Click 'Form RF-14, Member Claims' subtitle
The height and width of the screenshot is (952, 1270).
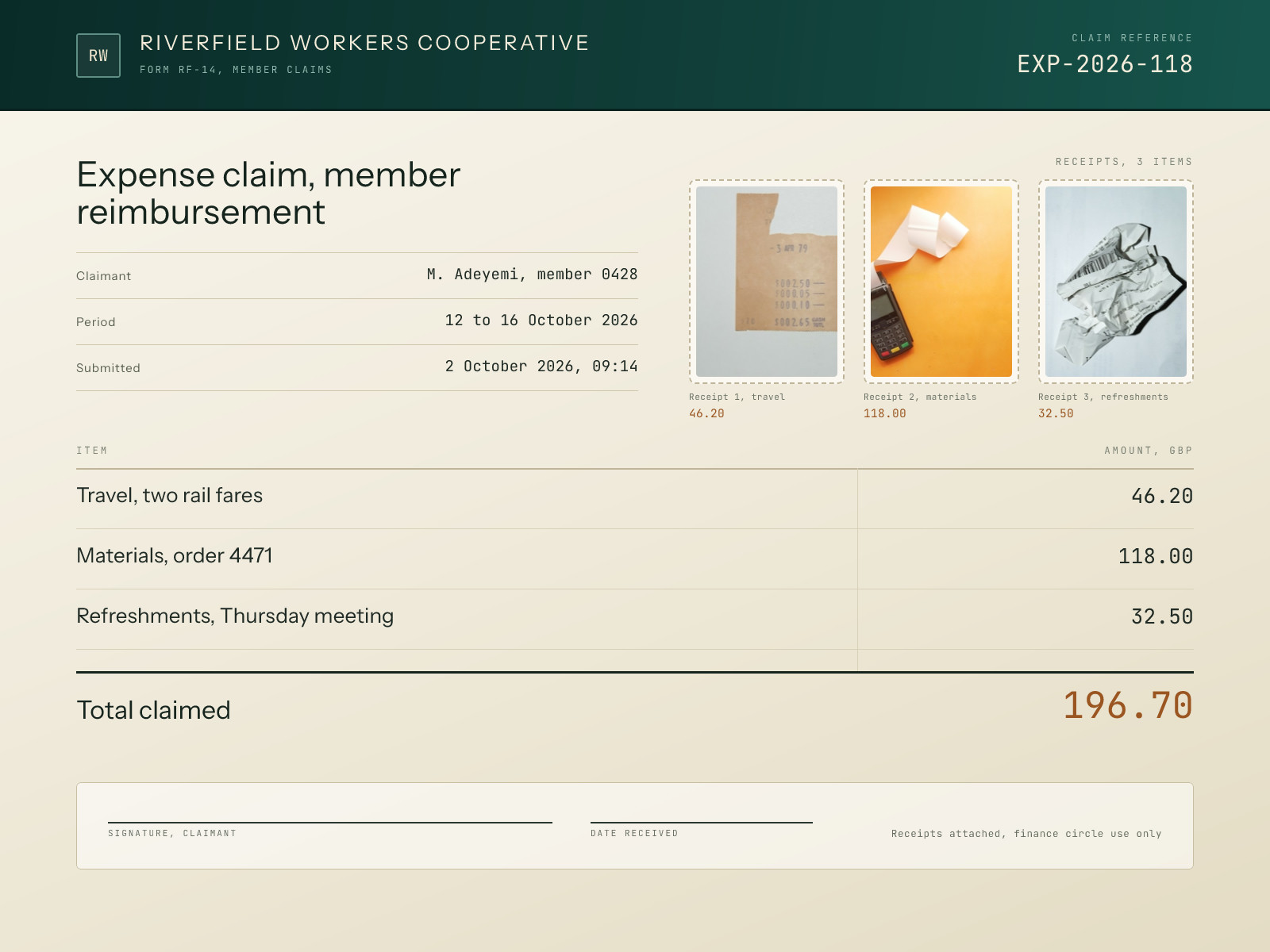(236, 70)
